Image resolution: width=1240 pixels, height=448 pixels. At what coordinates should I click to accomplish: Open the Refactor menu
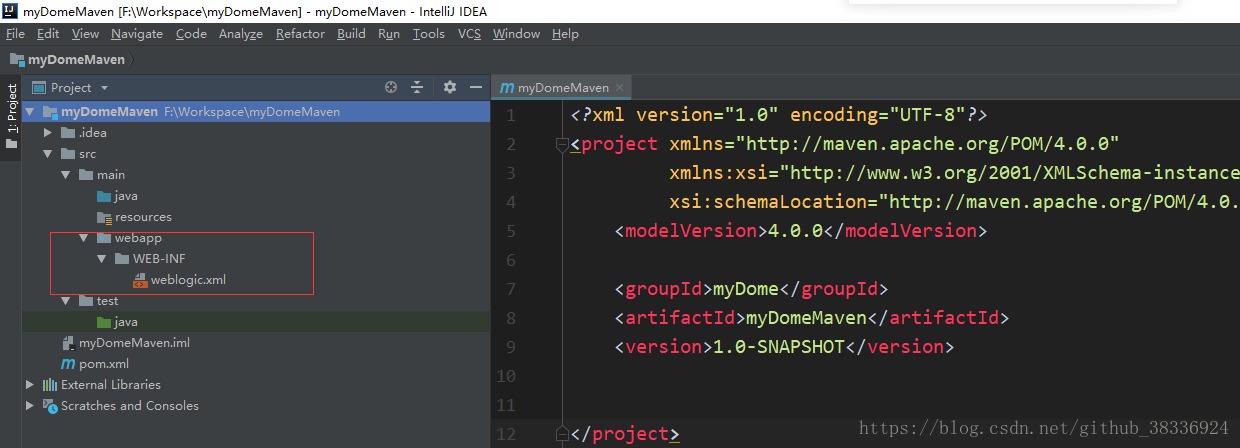click(x=300, y=34)
